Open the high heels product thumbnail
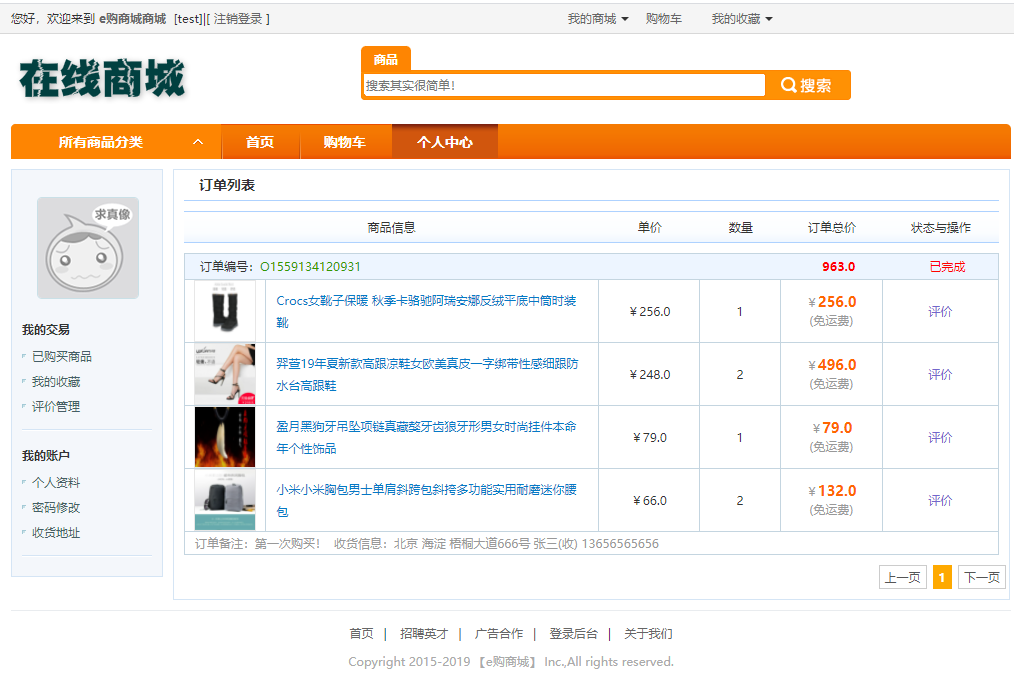This screenshot has height=686, width=1014. tap(225, 374)
